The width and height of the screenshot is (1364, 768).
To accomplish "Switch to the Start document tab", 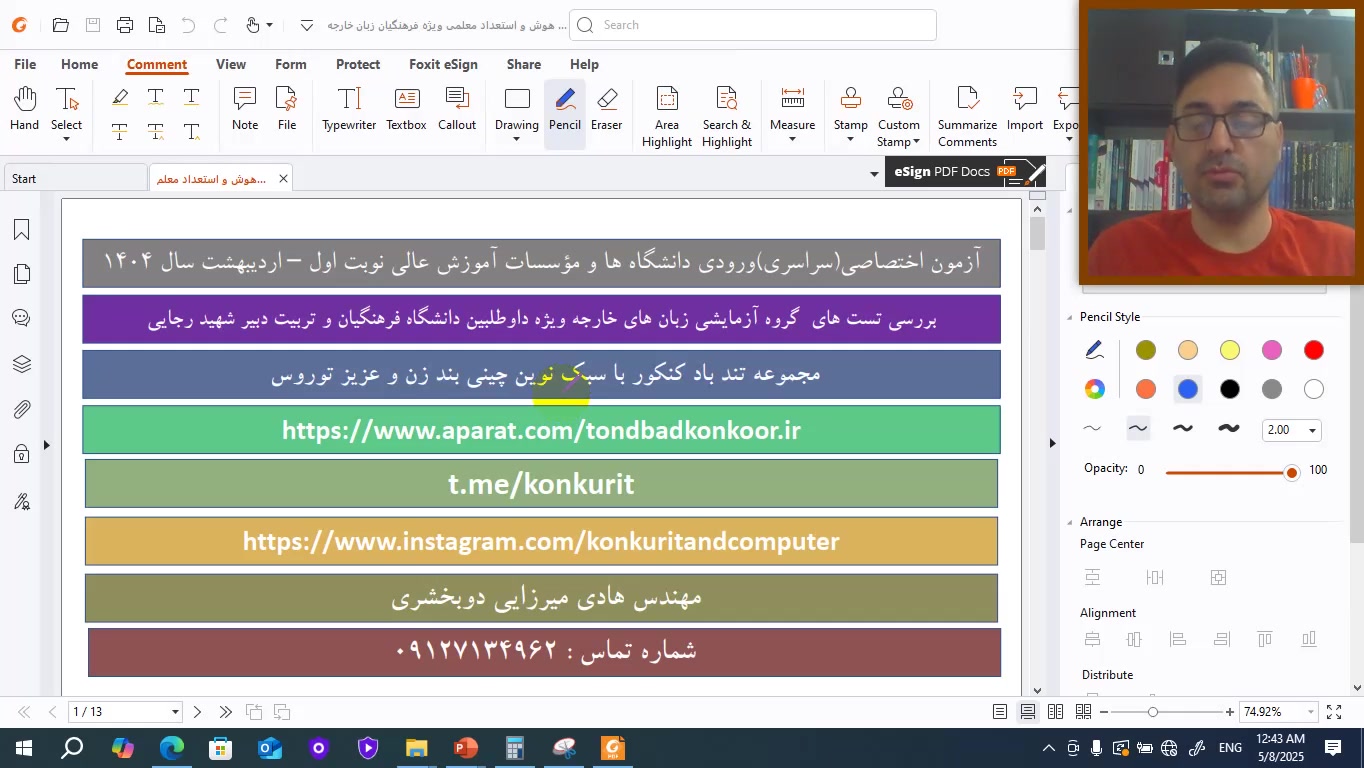I will [x=74, y=179].
